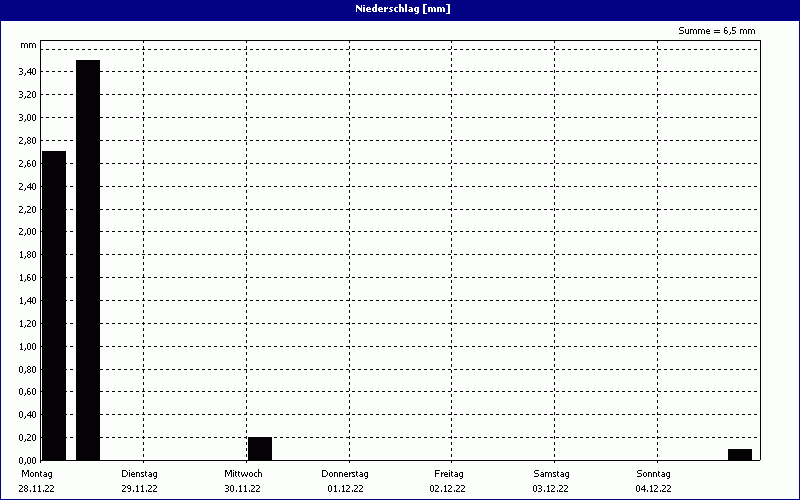Click the date 29.11.22
Viewport: 800px width, 500px height.
click(x=139, y=488)
